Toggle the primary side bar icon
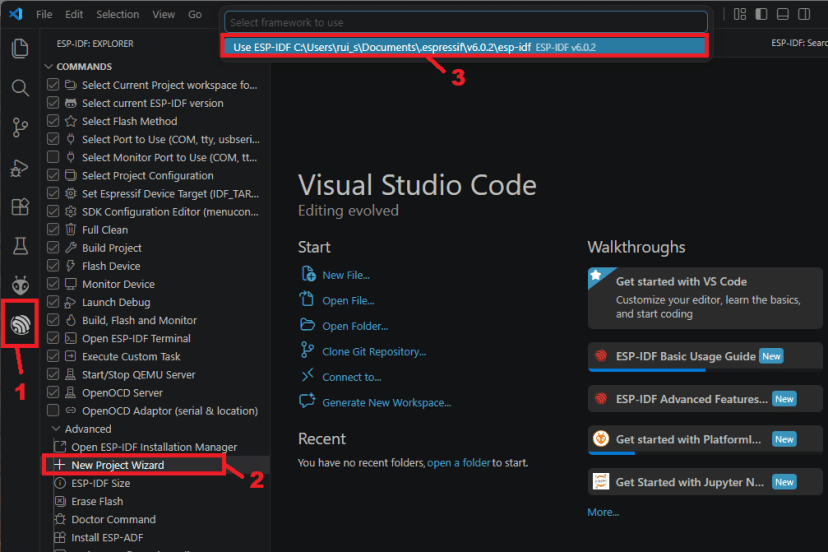 click(x=761, y=14)
